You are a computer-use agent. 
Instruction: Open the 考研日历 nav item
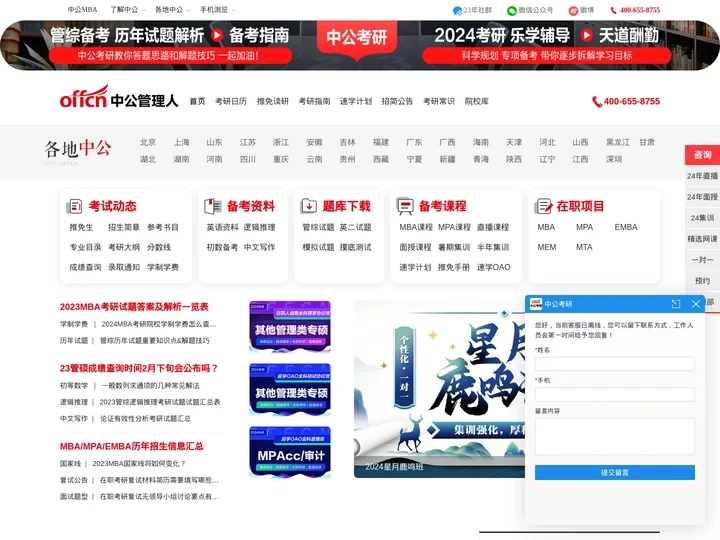point(231,101)
